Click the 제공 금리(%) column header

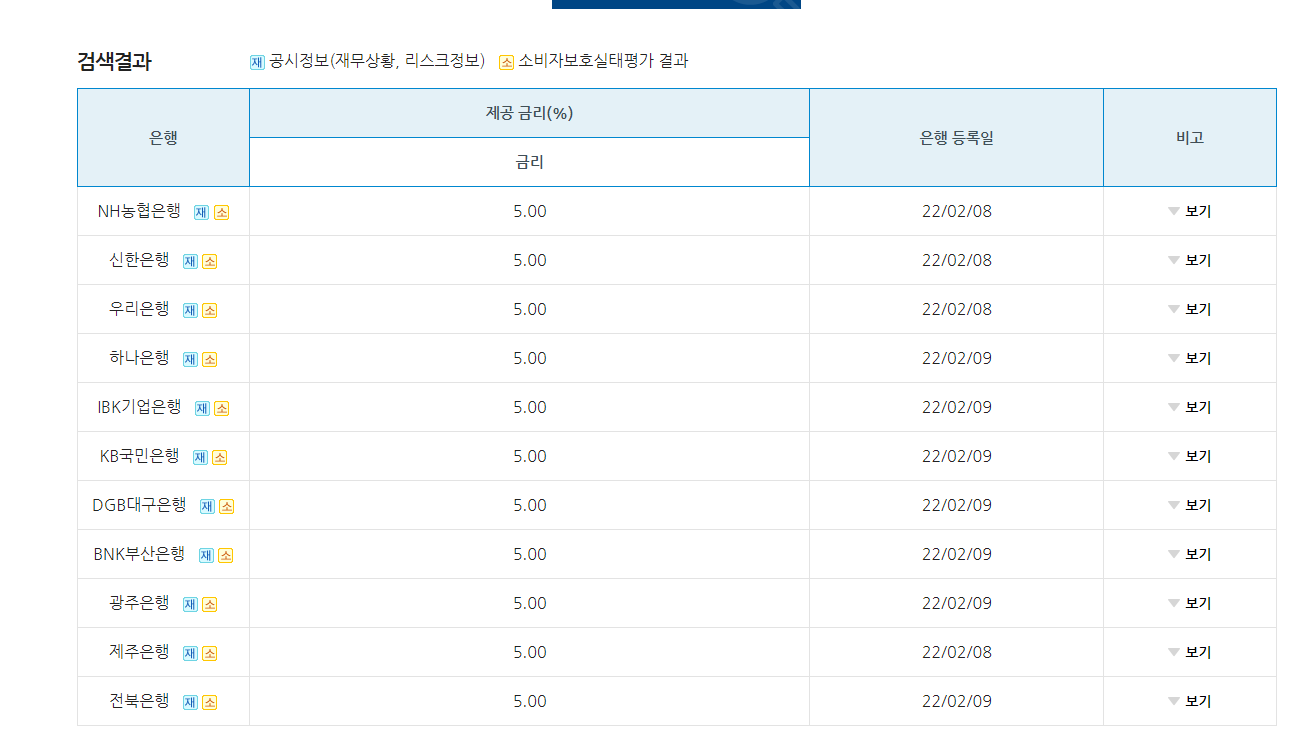529,113
